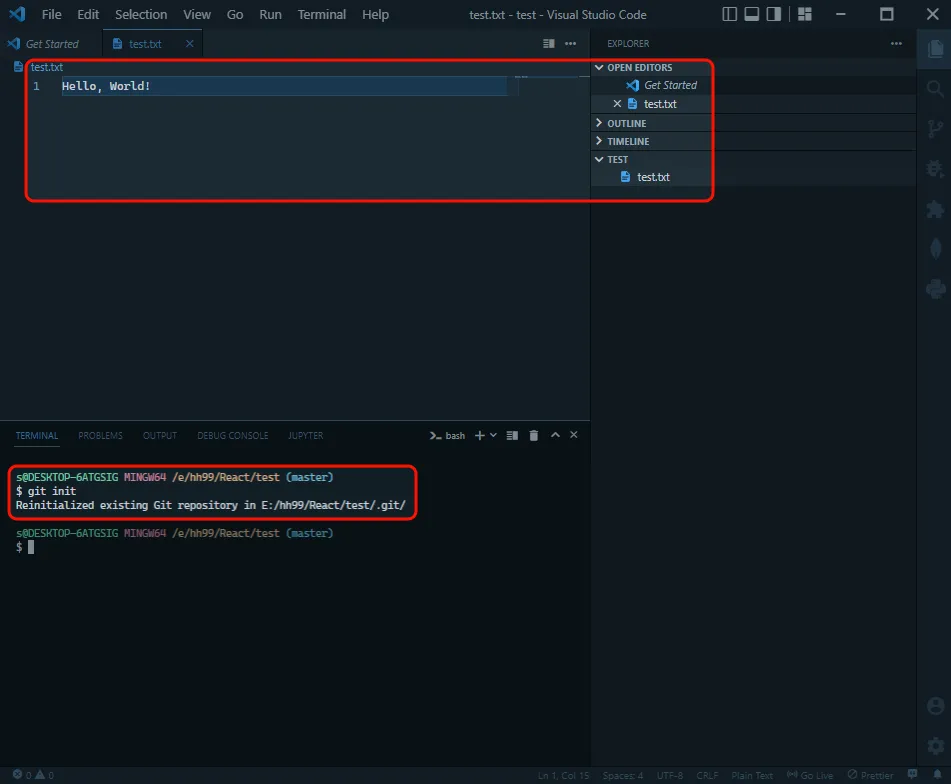Screen dimensions: 951x784
Task: Open the Go menu
Action: coord(235,15)
